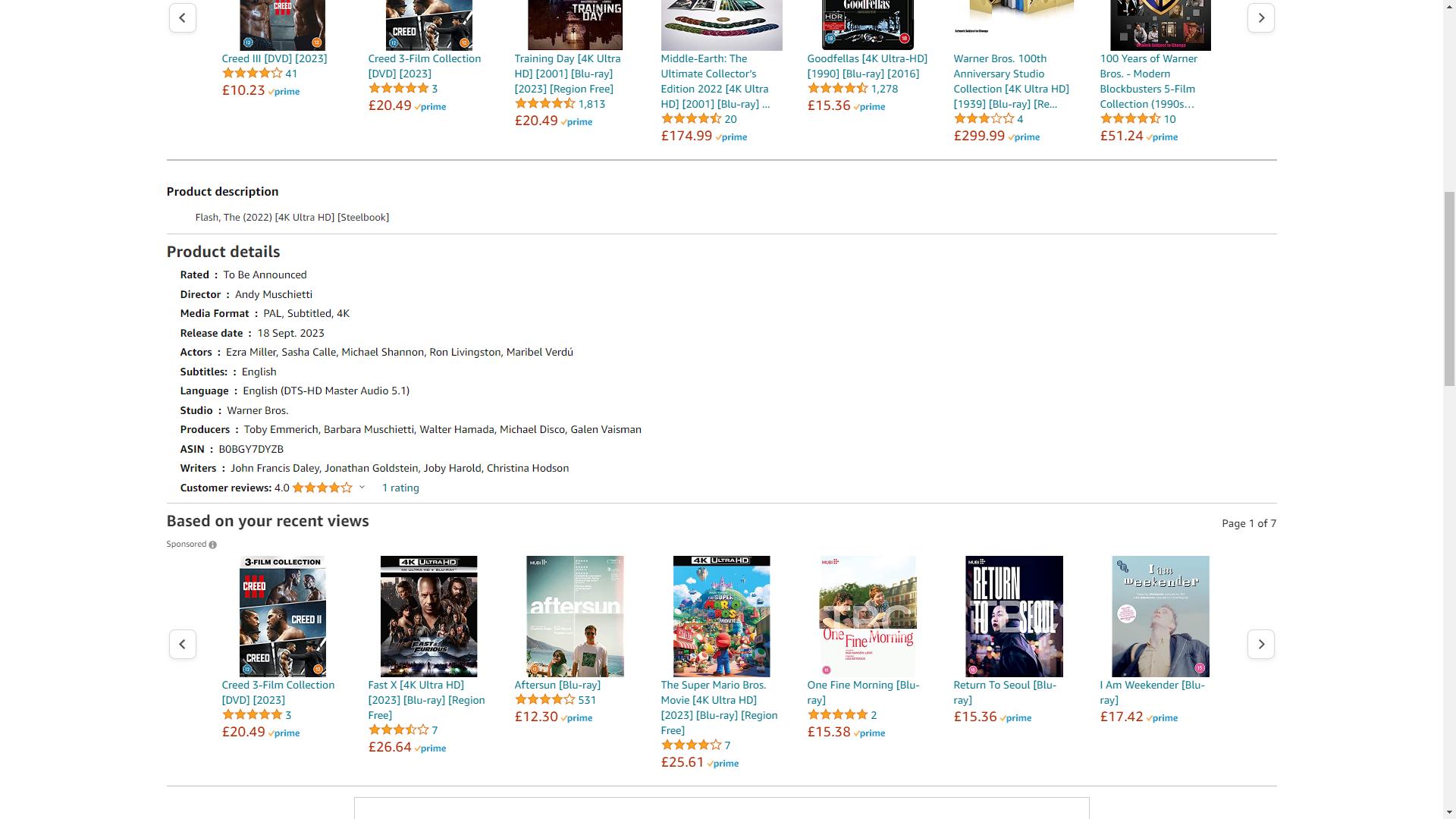Click the 1,813 ratings count for Training Day
This screenshot has width=1456, height=819.
(591, 104)
